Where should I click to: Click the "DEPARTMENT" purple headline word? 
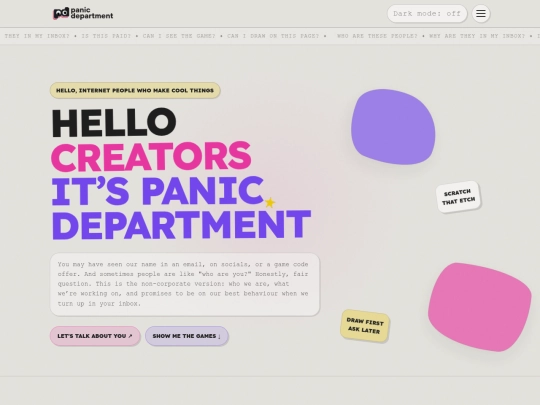(181, 225)
